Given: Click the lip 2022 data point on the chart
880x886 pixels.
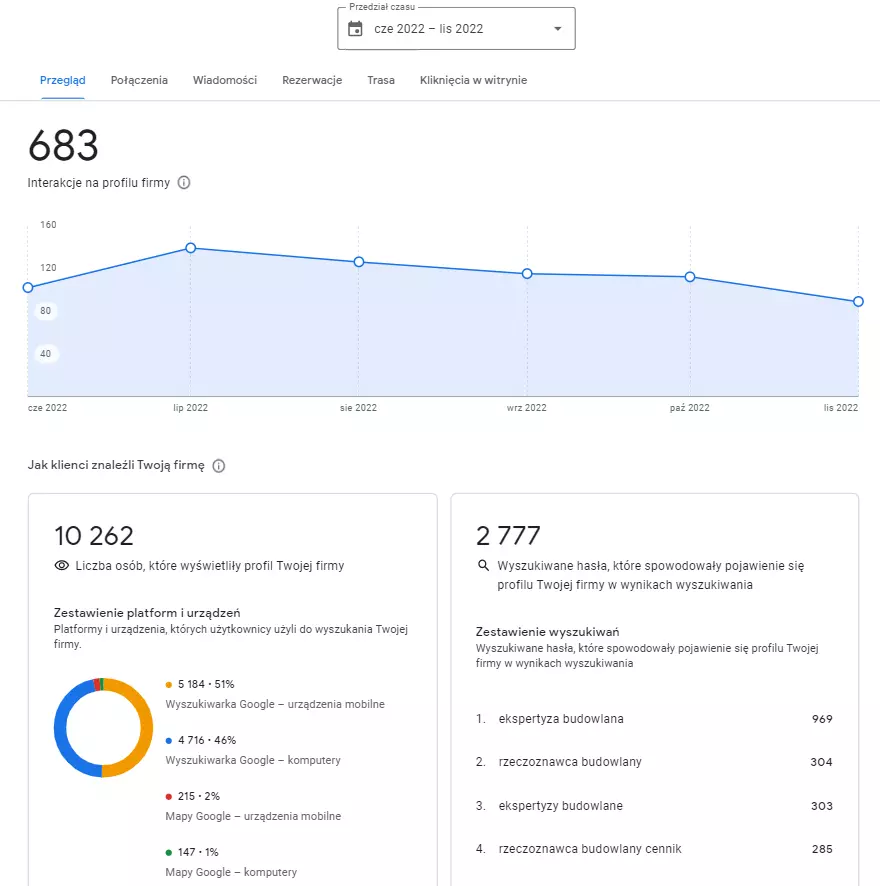Looking at the screenshot, I should click(x=191, y=248).
